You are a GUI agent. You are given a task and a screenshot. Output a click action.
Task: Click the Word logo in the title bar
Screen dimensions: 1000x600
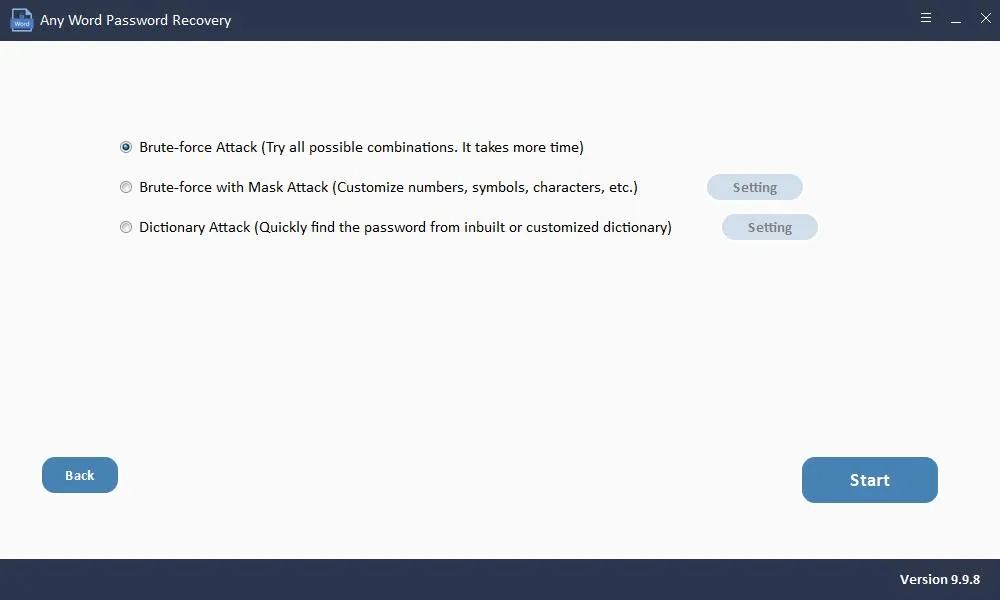point(21,19)
